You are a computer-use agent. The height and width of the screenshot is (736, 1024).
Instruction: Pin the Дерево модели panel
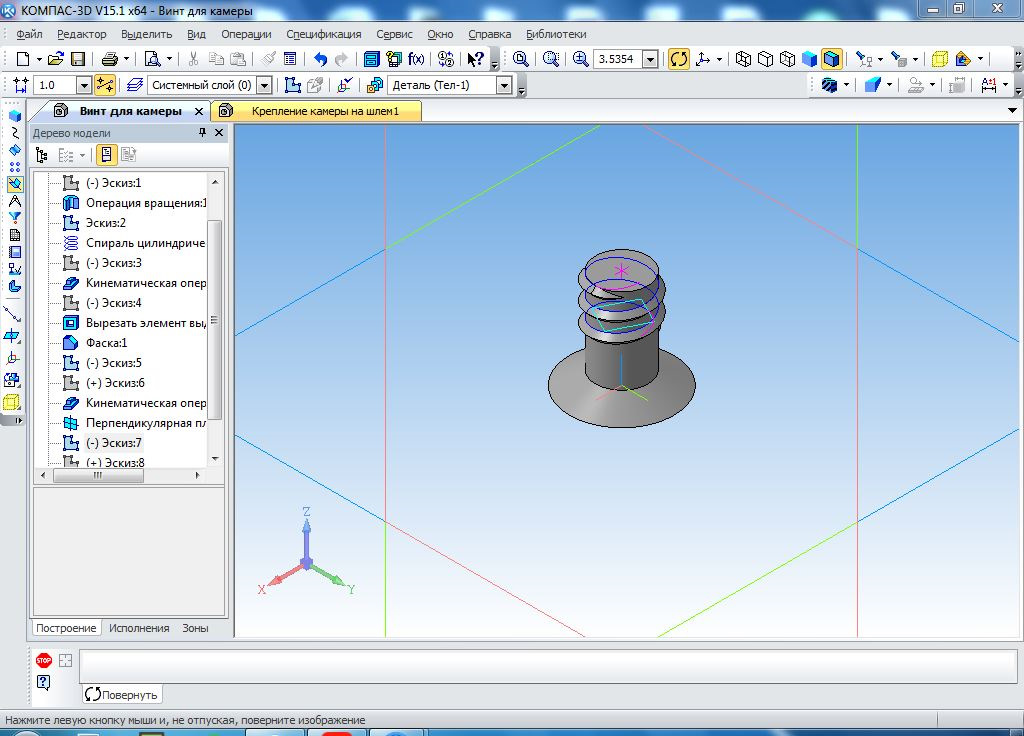click(x=202, y=133)
